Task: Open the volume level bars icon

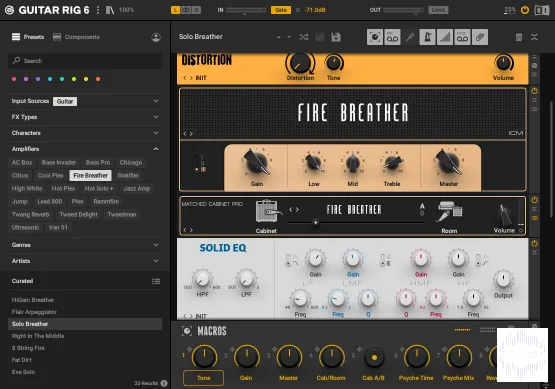Action: click(445, 37)
